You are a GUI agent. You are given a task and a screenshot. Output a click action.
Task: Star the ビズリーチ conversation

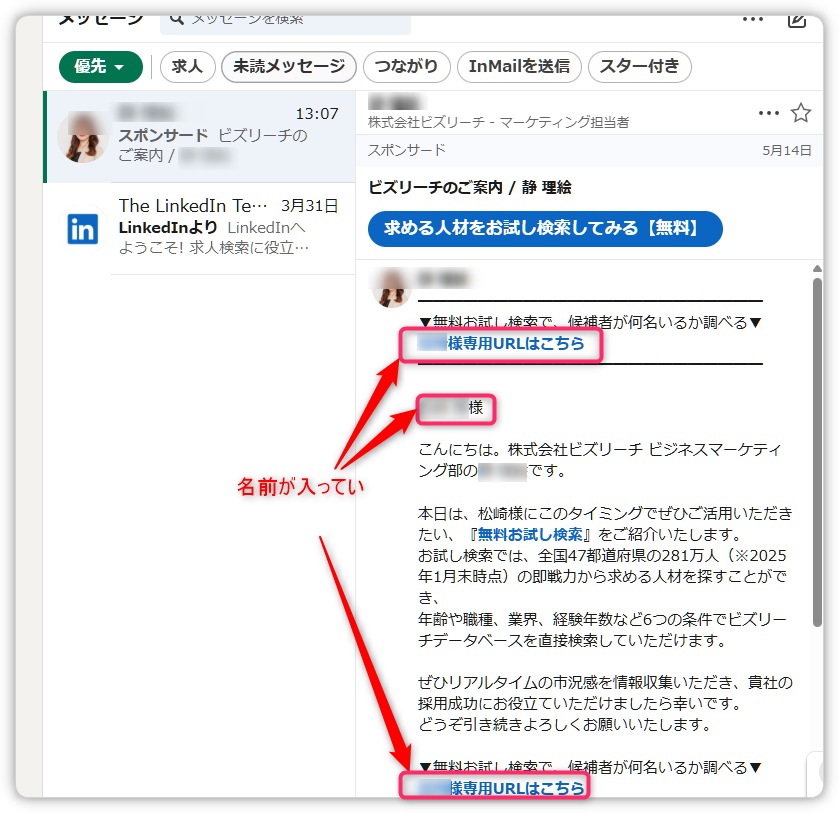(x=801, y=112)
